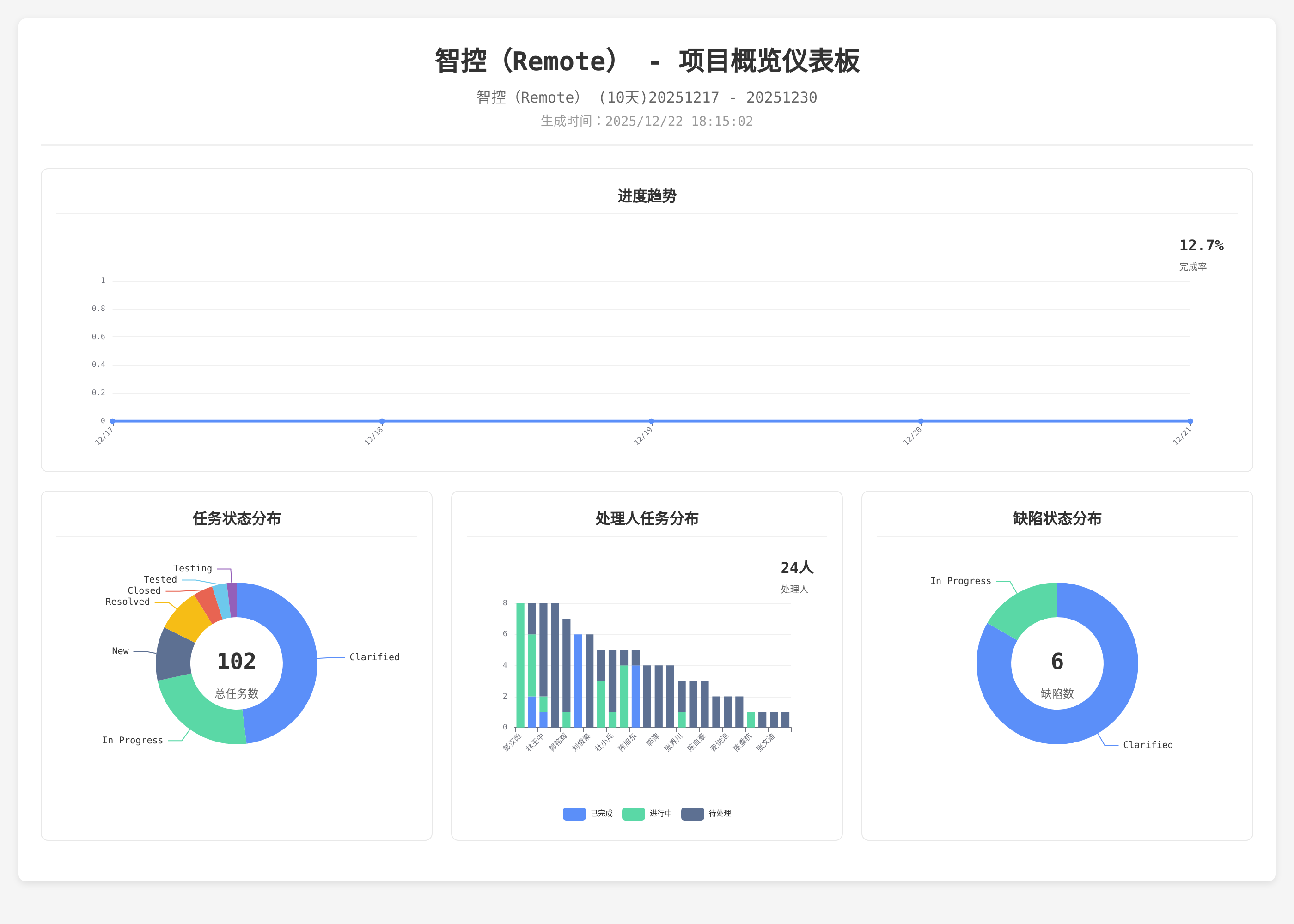
Task: Click the Testing label on task donut
Action: coord(192,568)
